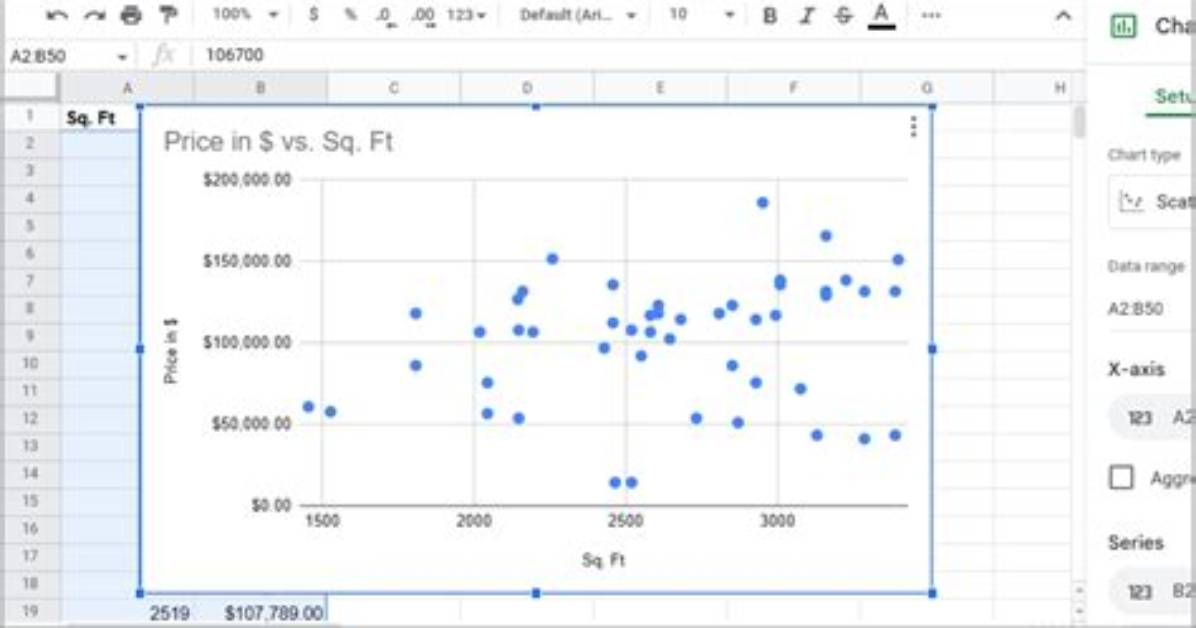
Task: Click the X-axis range chip
Action: [x=1154, y=417]
